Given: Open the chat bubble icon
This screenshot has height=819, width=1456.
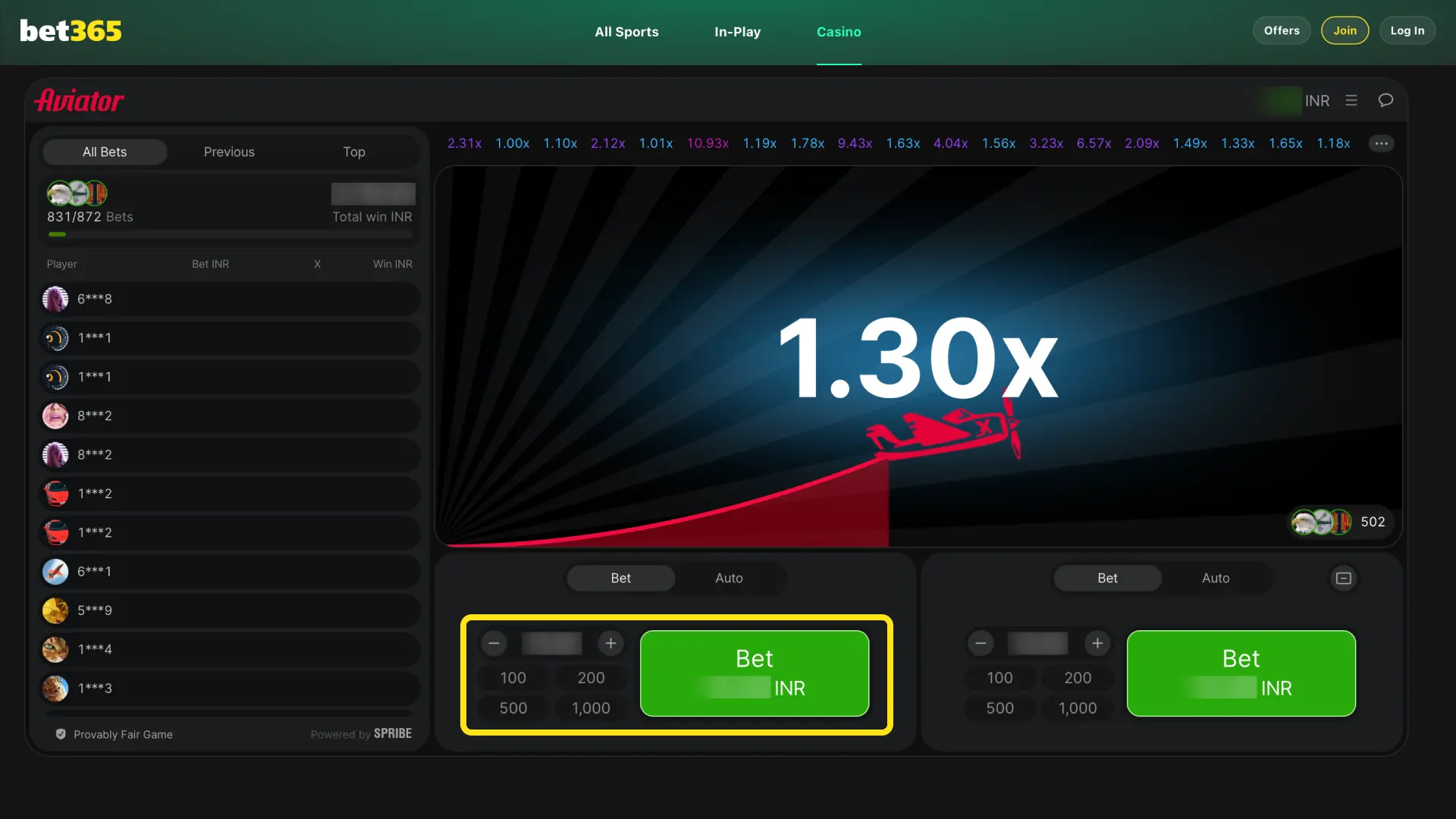Looking at the screenshot, I should pos(1385,100).
